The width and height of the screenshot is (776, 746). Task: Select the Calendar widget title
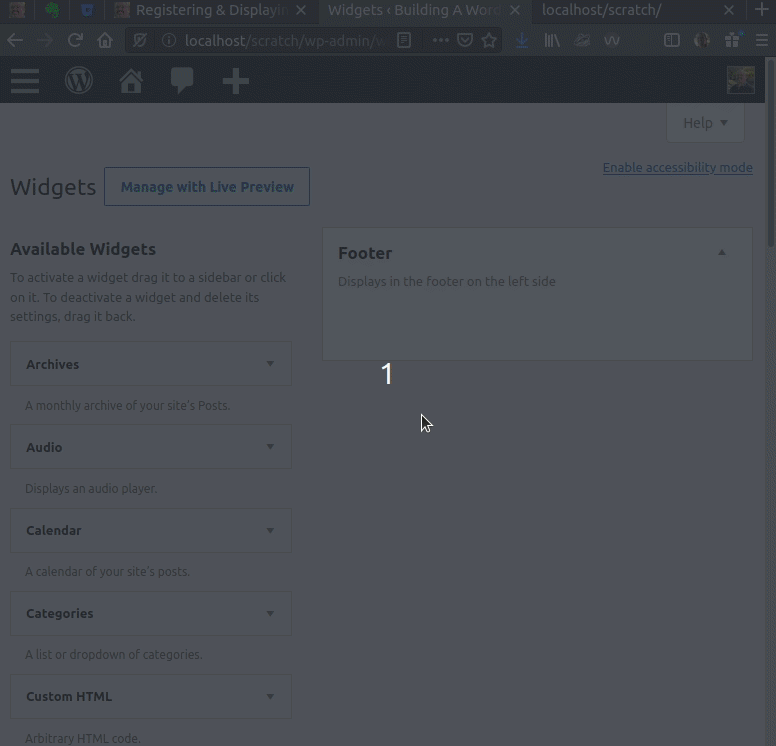click(x=53, y=531)
